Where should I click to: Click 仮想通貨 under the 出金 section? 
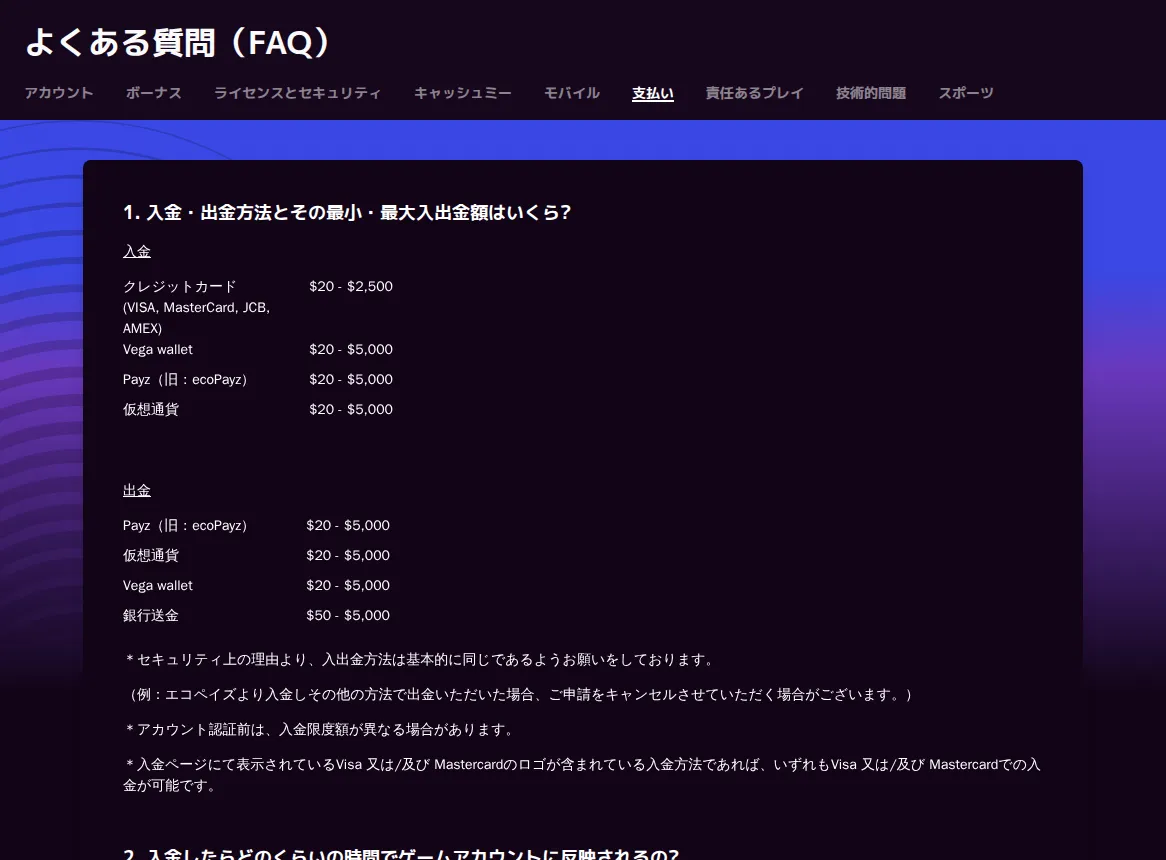151,555
